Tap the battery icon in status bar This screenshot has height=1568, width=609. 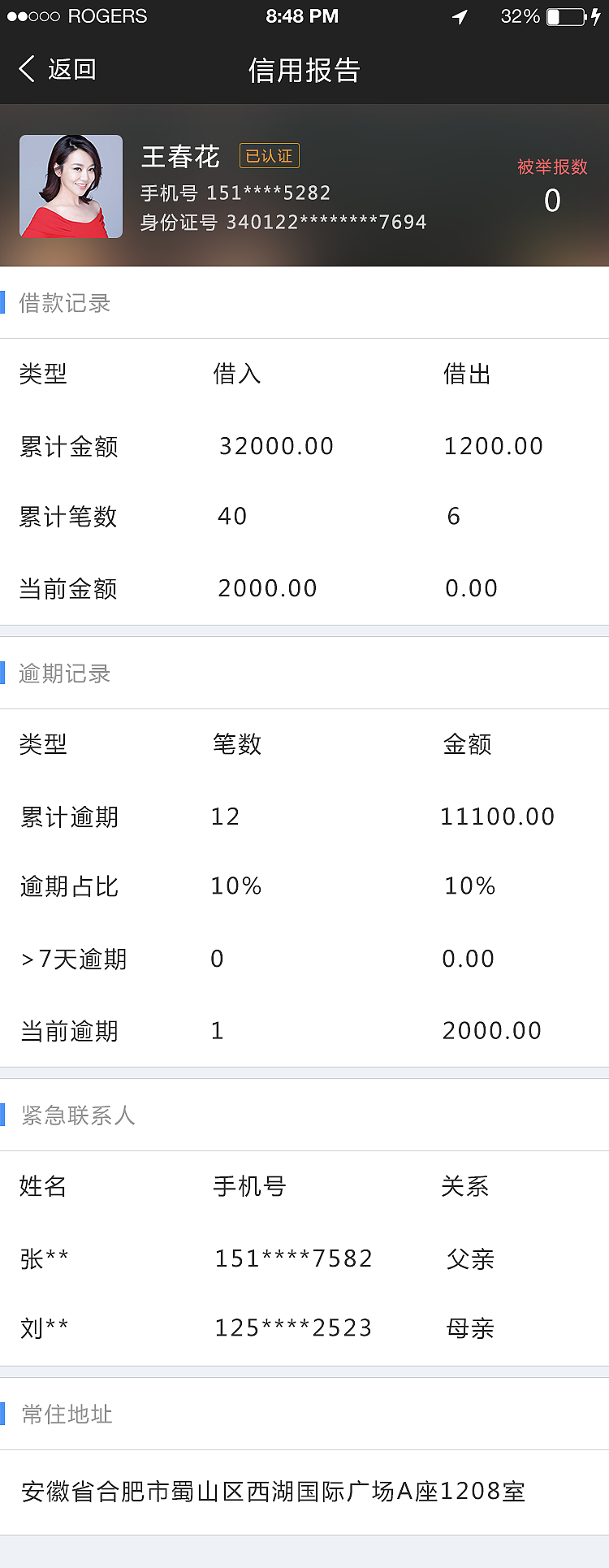pos(565,17)
